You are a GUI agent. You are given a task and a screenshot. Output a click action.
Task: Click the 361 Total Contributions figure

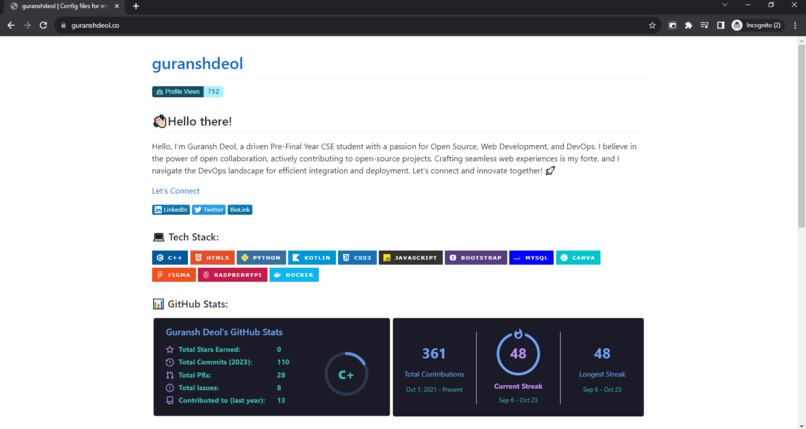point(434,353)
